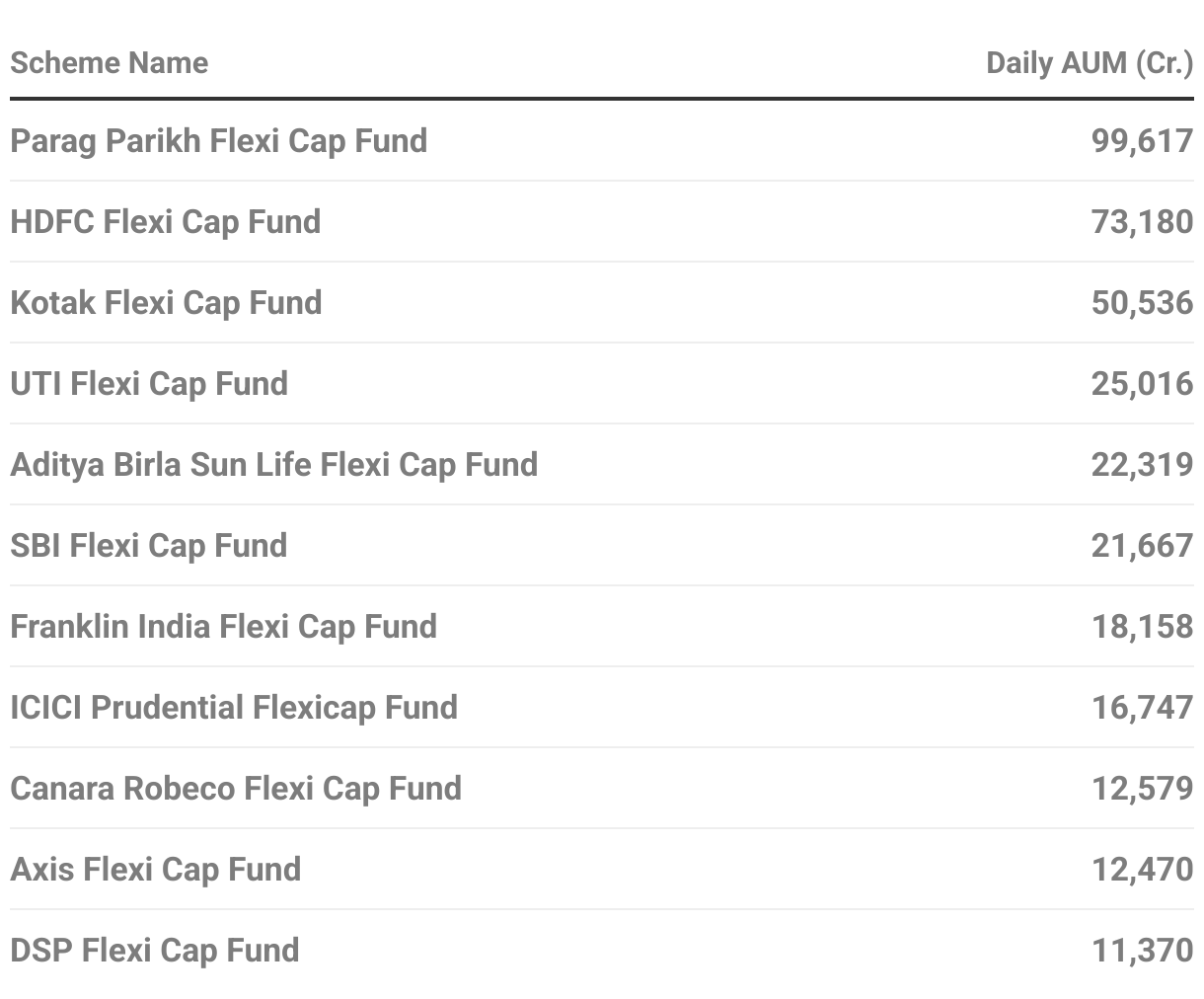The width and height of the screenshot is (1204, 999).
Task: Open Canara Robeco Flexi Cap Fund
Action: click(x=236, y=789)
